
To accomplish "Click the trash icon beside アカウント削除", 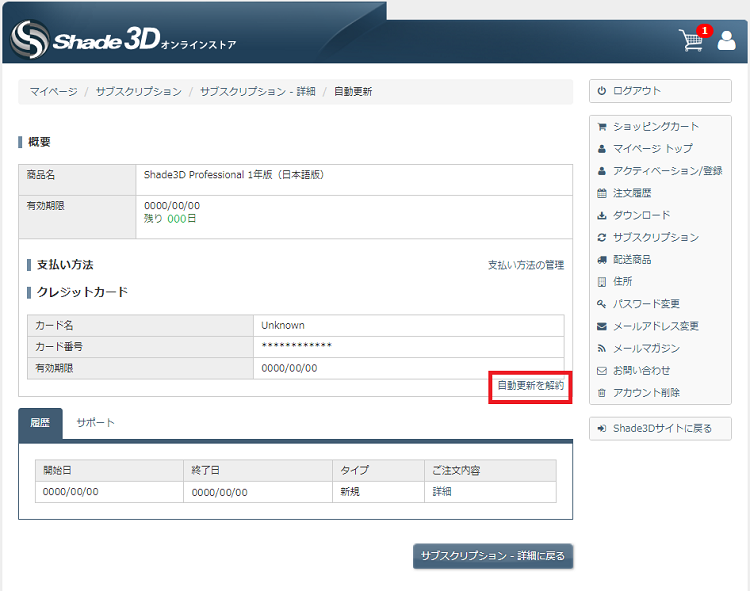I will [x=602, y=393].
